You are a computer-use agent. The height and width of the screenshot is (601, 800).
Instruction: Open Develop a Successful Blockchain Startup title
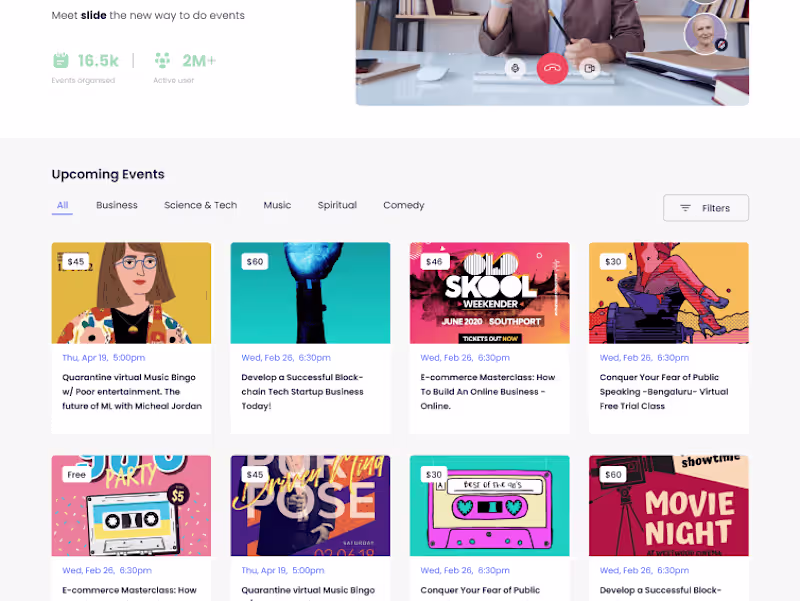pos(302,391)
